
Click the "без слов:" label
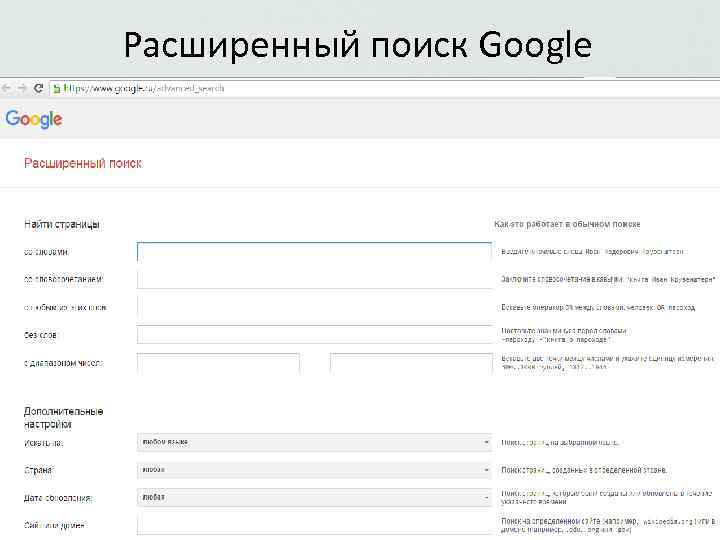[41, 335]
